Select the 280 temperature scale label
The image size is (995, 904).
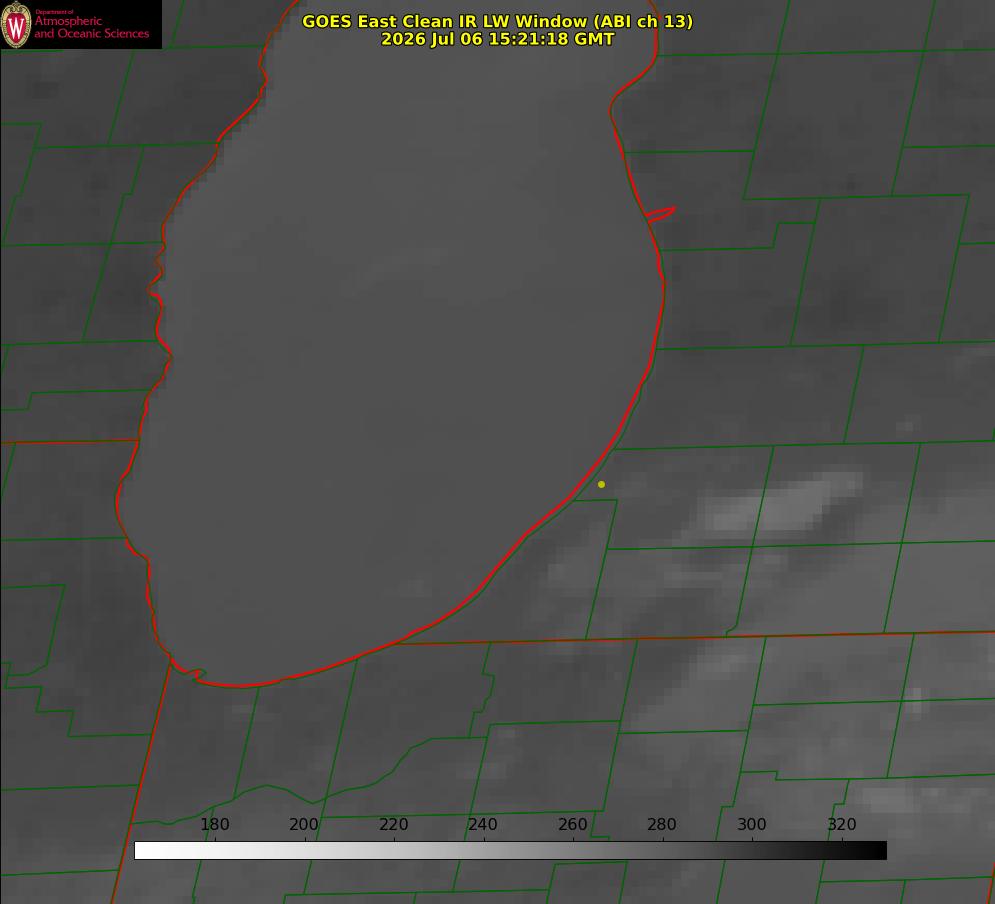click(x=662, y=824)
